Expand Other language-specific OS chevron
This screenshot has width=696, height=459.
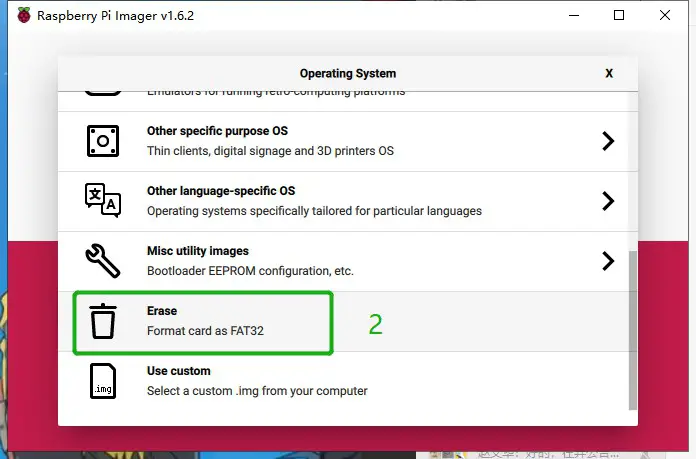point(608,201)
